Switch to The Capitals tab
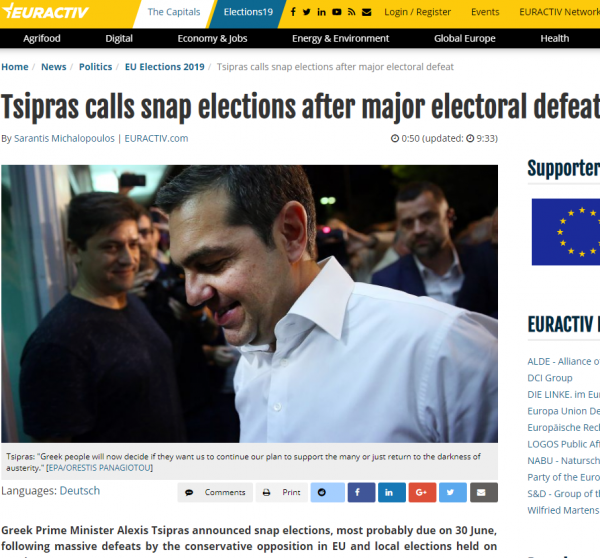This screenshot has height=558, width=600. point(174,12)
